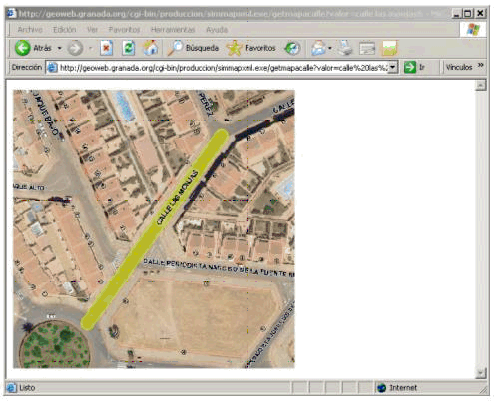The image size is (495, 401).
Task: Click the Print icon
Action: (345, 48)
